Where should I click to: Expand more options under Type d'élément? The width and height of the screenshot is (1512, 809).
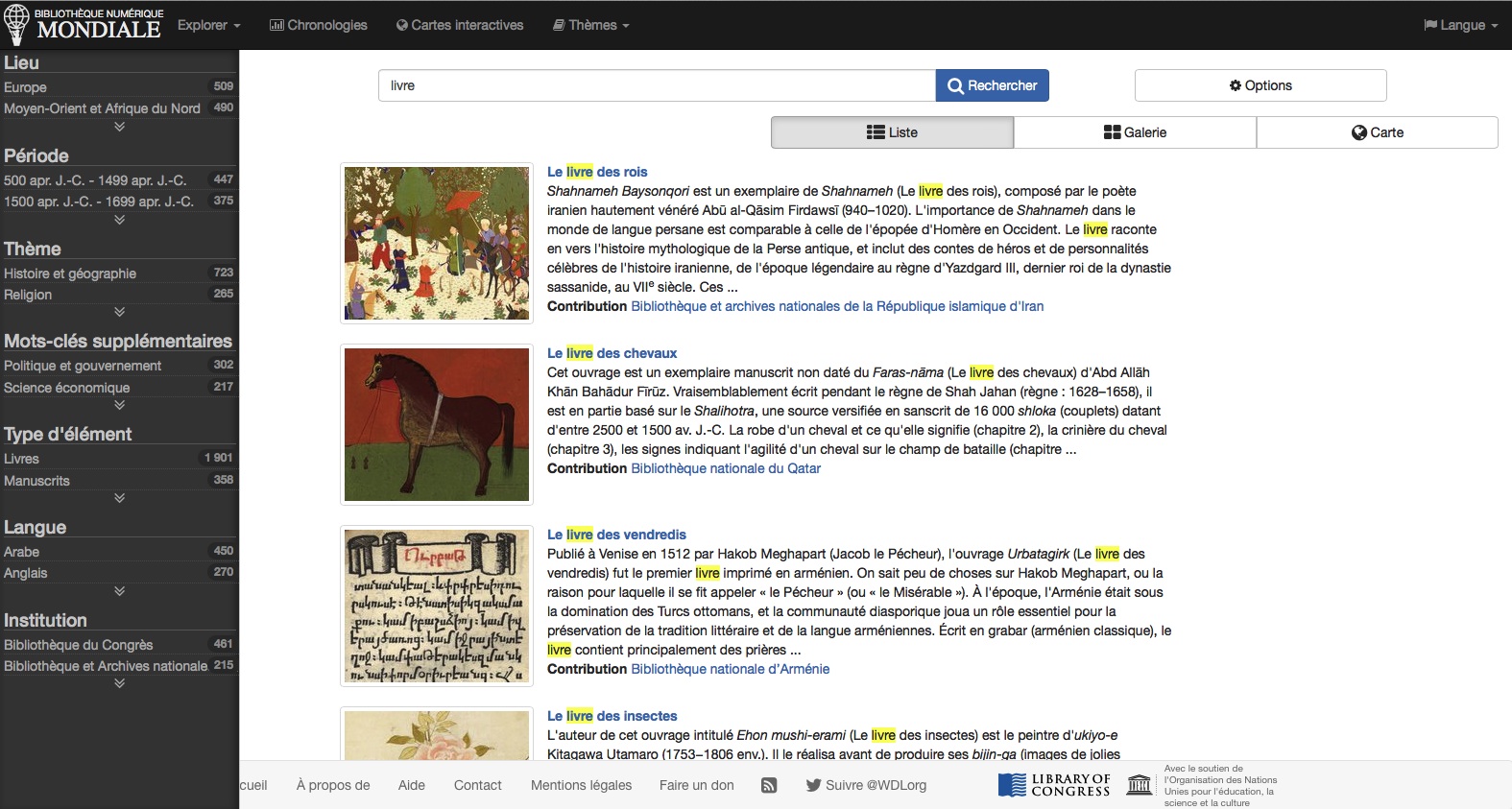(119, 498)
